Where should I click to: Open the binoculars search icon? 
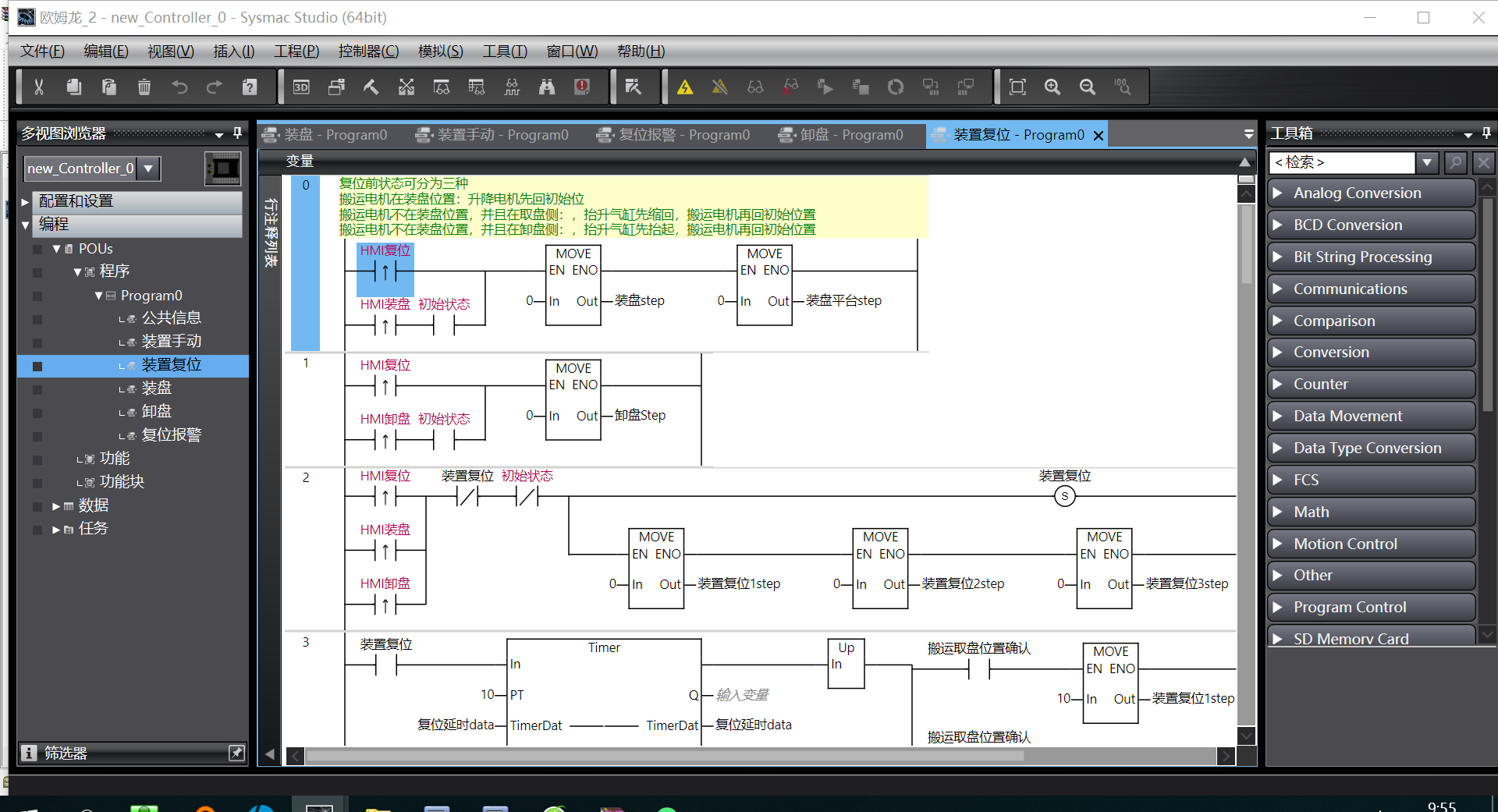(x=547, y=87)
